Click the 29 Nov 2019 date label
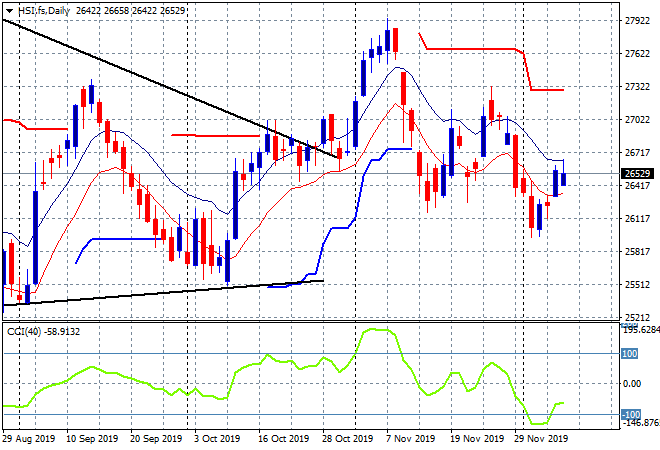Image resolution: width=660 pixels, height=450 pixels. coord(541,439)
